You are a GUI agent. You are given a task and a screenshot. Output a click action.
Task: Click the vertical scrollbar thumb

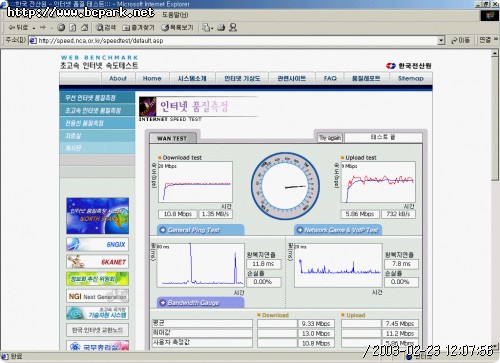pyautogui.click(x=495, y=119)
